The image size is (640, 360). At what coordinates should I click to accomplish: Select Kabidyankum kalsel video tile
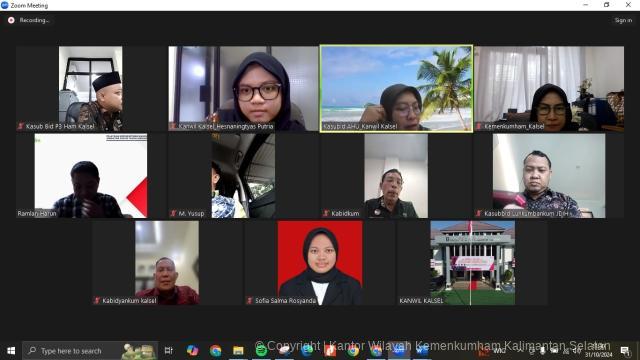(167, 263)
